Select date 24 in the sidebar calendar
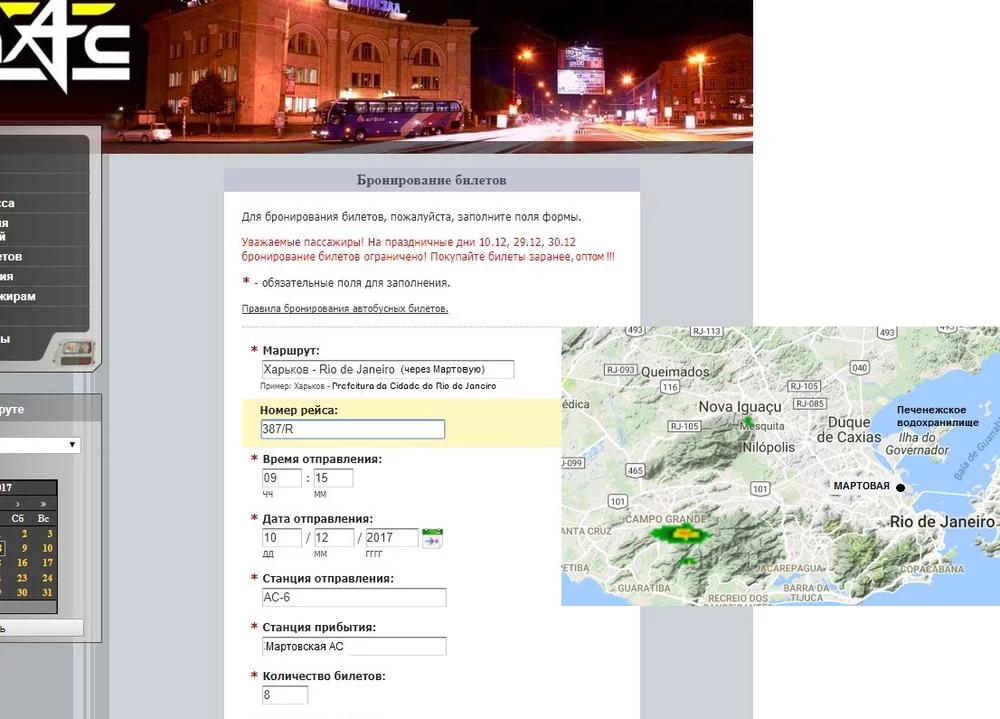Viewport: 1000px width, 719px height. click(x=47, y=578)
